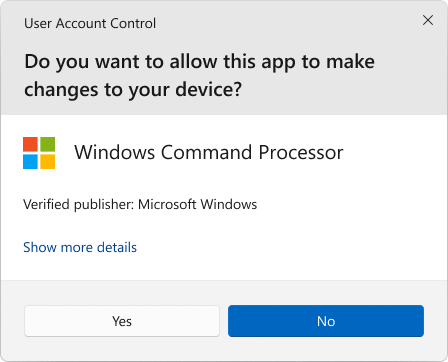The width and height of the screenshot is (448, 362).
Task: Click the blue square of Windows logo
Action: (30, 162)
